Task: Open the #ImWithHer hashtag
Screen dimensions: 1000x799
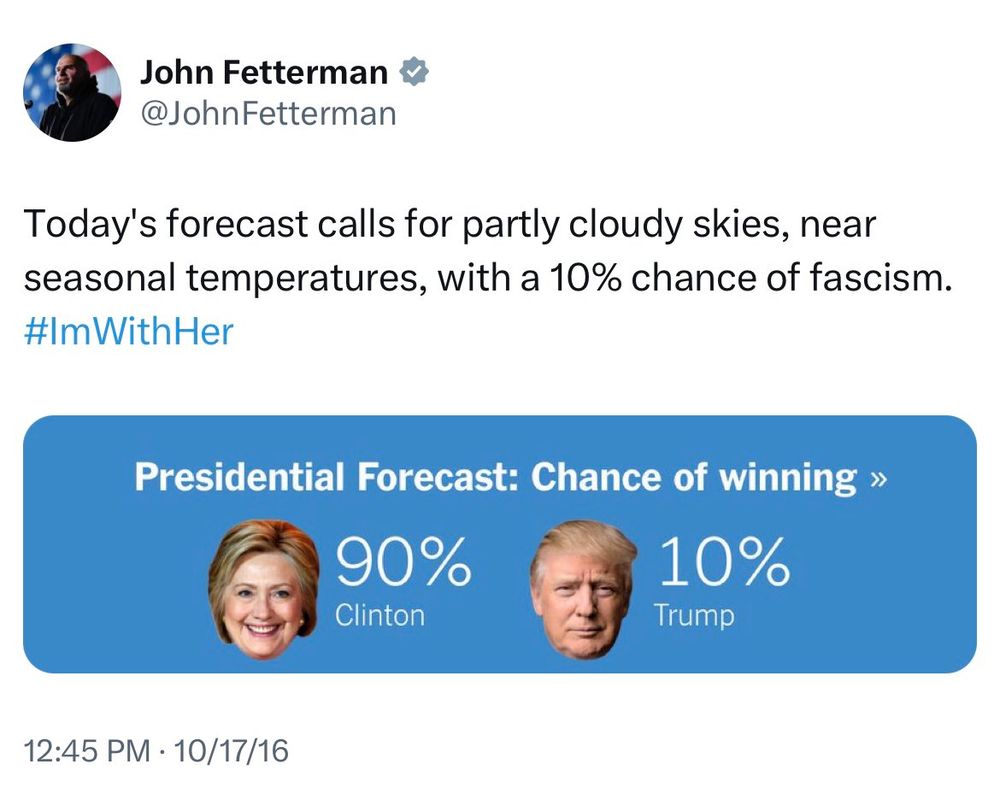Action: (x=127, y=331)
